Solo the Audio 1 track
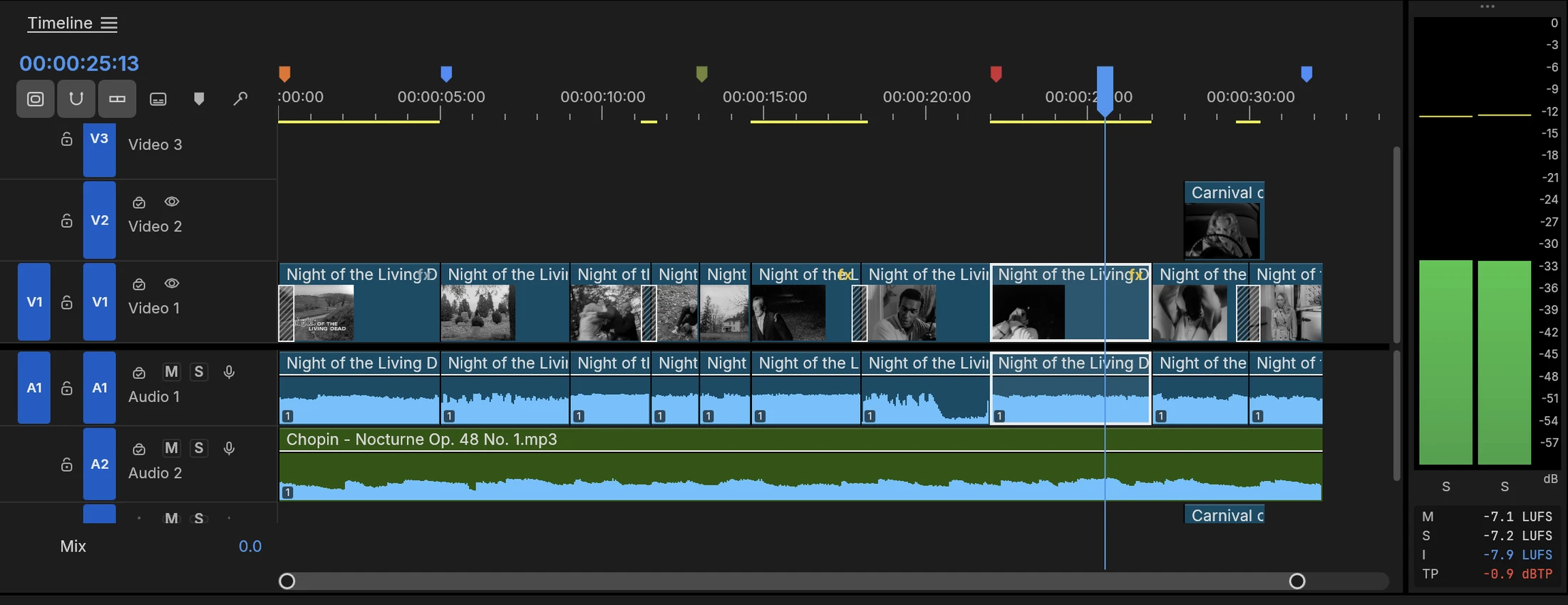This screenshot has height=605, width=1568. click(x=199, y=372)
